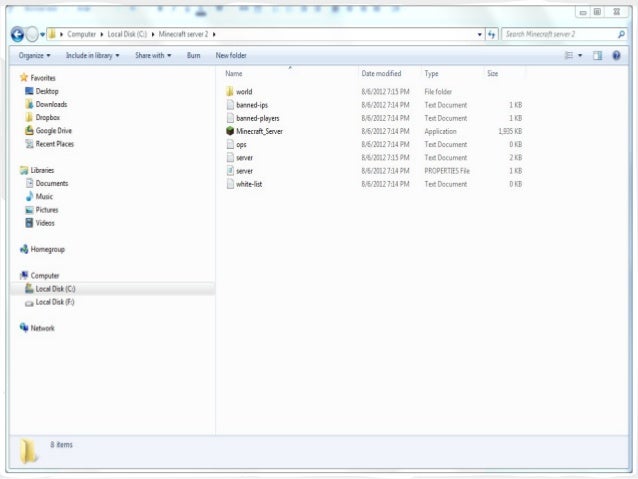Sort by the Date modified column header
Screen dimensions: 638x479
coord(381,74)
